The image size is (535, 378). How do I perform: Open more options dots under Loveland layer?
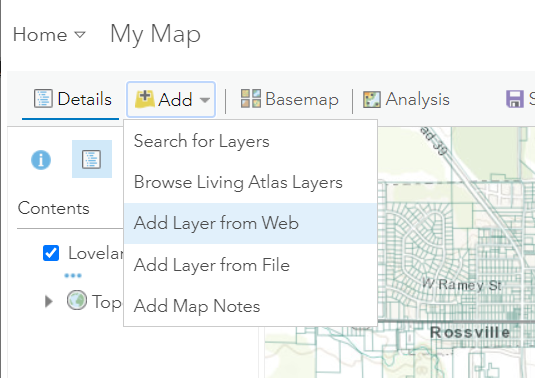point(73,275)
